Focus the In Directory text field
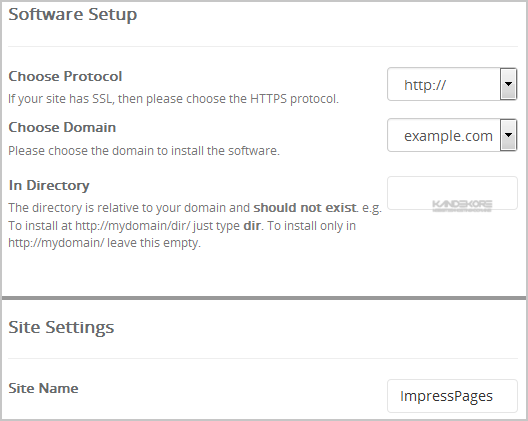The image size is (528, 421). (x=452, y=193)
